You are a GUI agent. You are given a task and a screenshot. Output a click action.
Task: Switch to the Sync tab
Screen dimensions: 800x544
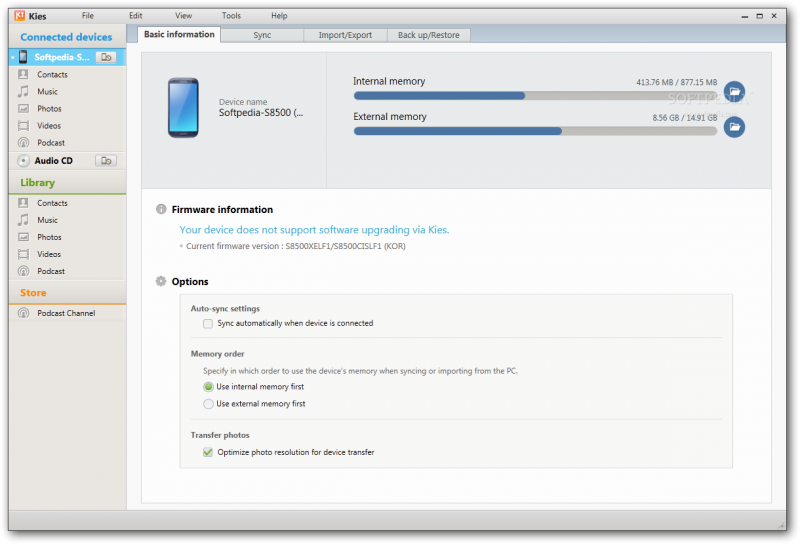(x=262, y=35)
